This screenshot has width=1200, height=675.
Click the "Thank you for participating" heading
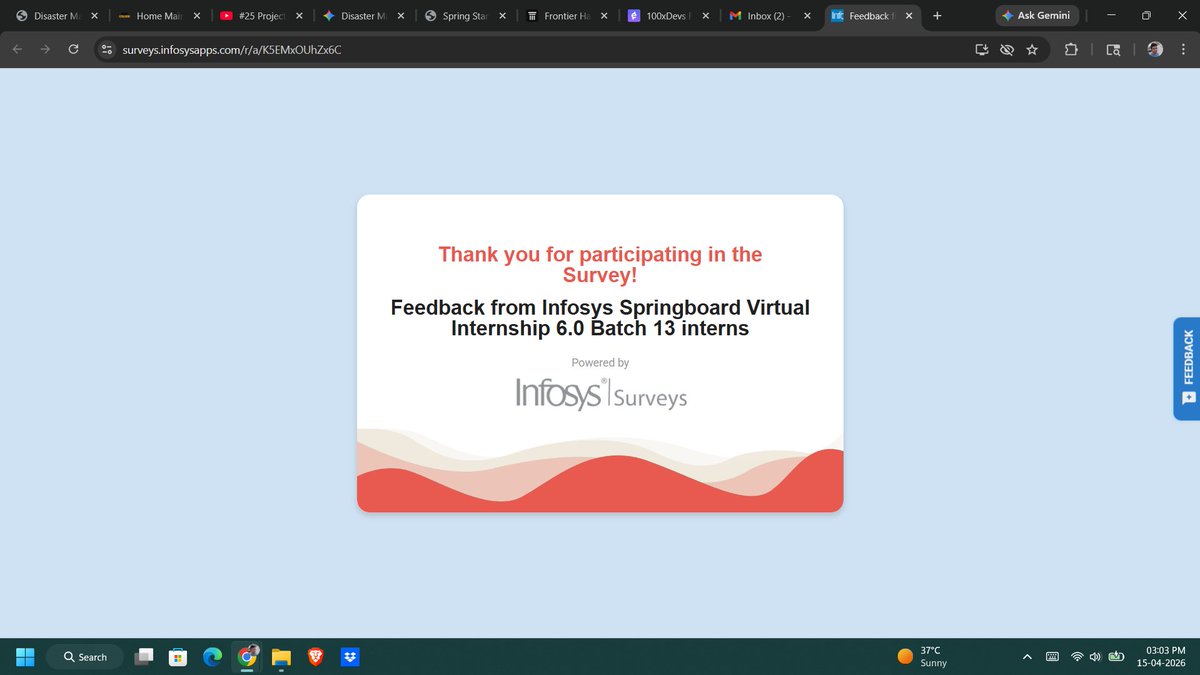point(600,265)
